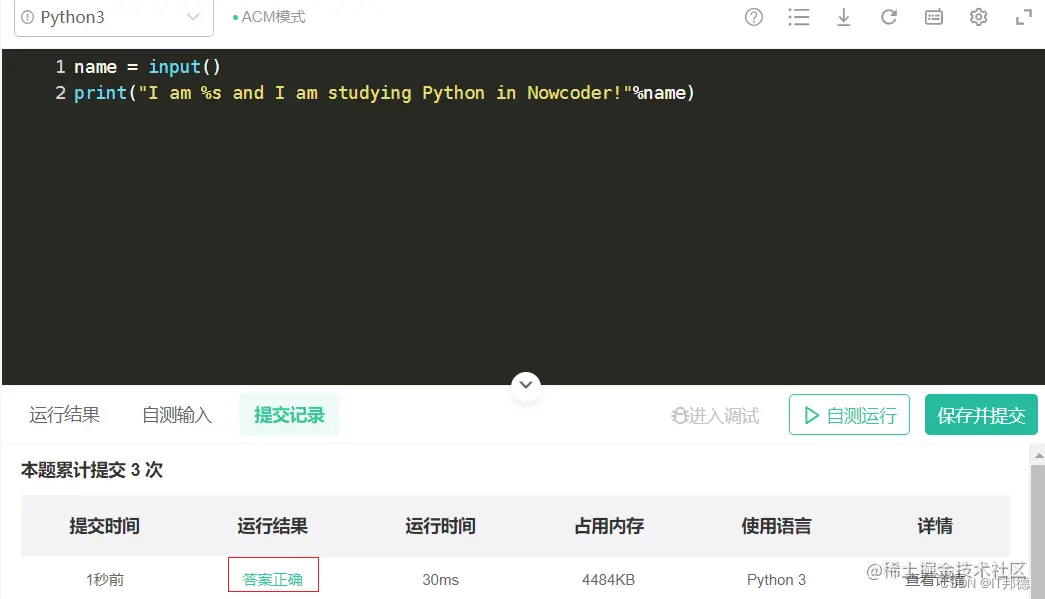Click line 1 code 'name = input()'
Viewport: 1045px width, 599px height.
point(147,67)
